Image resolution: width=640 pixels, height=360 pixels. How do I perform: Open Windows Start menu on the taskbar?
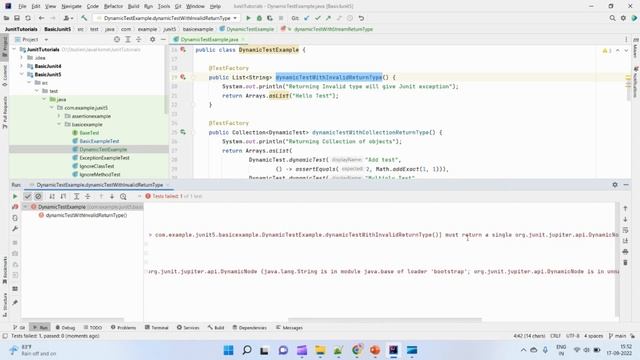pos(228,350)
